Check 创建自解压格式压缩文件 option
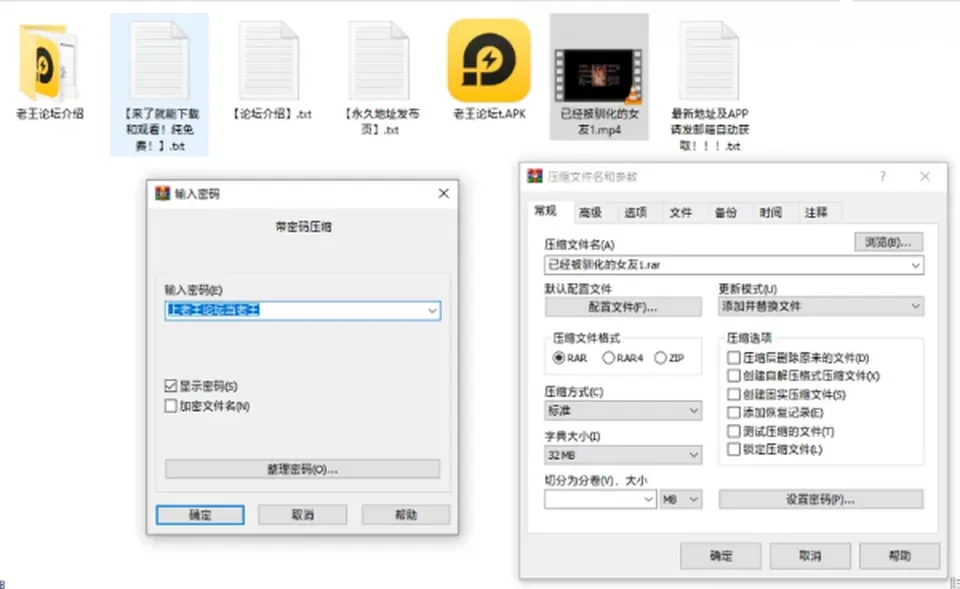This screenshot has height=589, width=960. [x=733, y=375]
